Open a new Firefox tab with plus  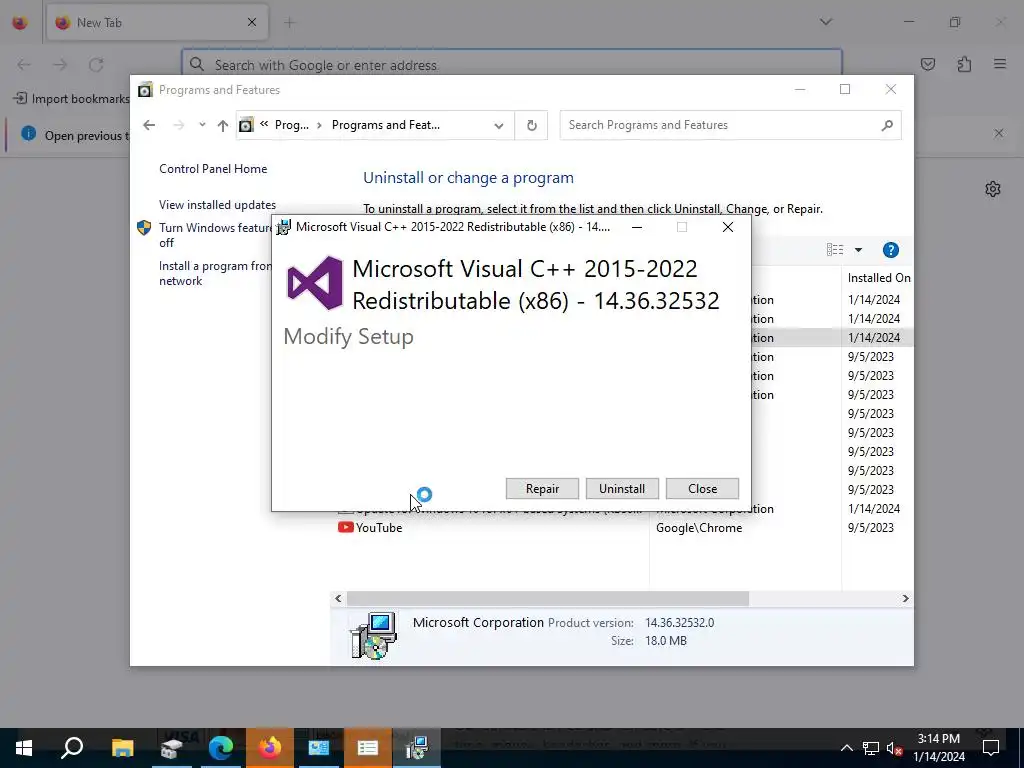289,22
